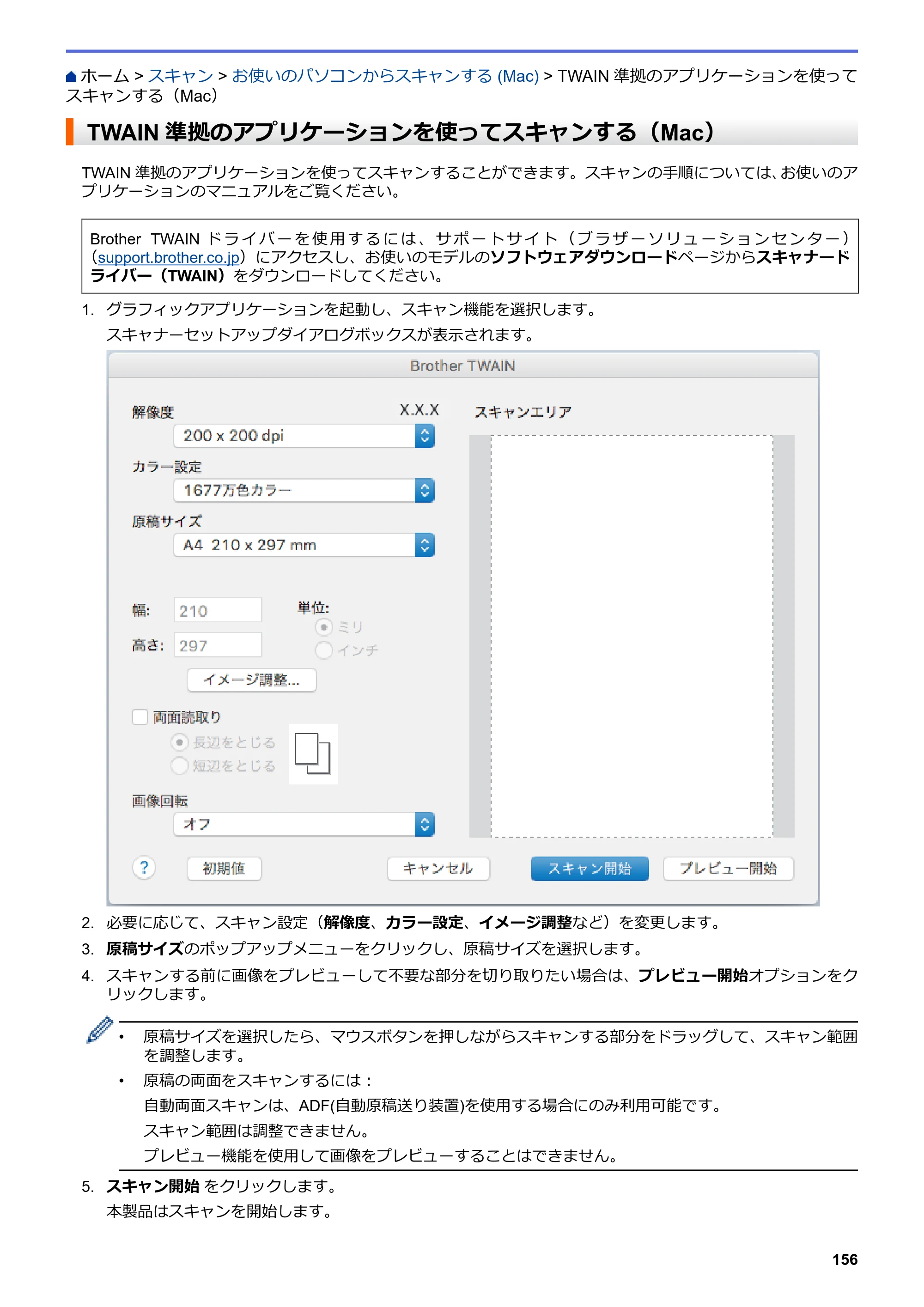This screenshot has width=924, height=1307.
Task: Click the page number 156
Action: coord(845,1259)
